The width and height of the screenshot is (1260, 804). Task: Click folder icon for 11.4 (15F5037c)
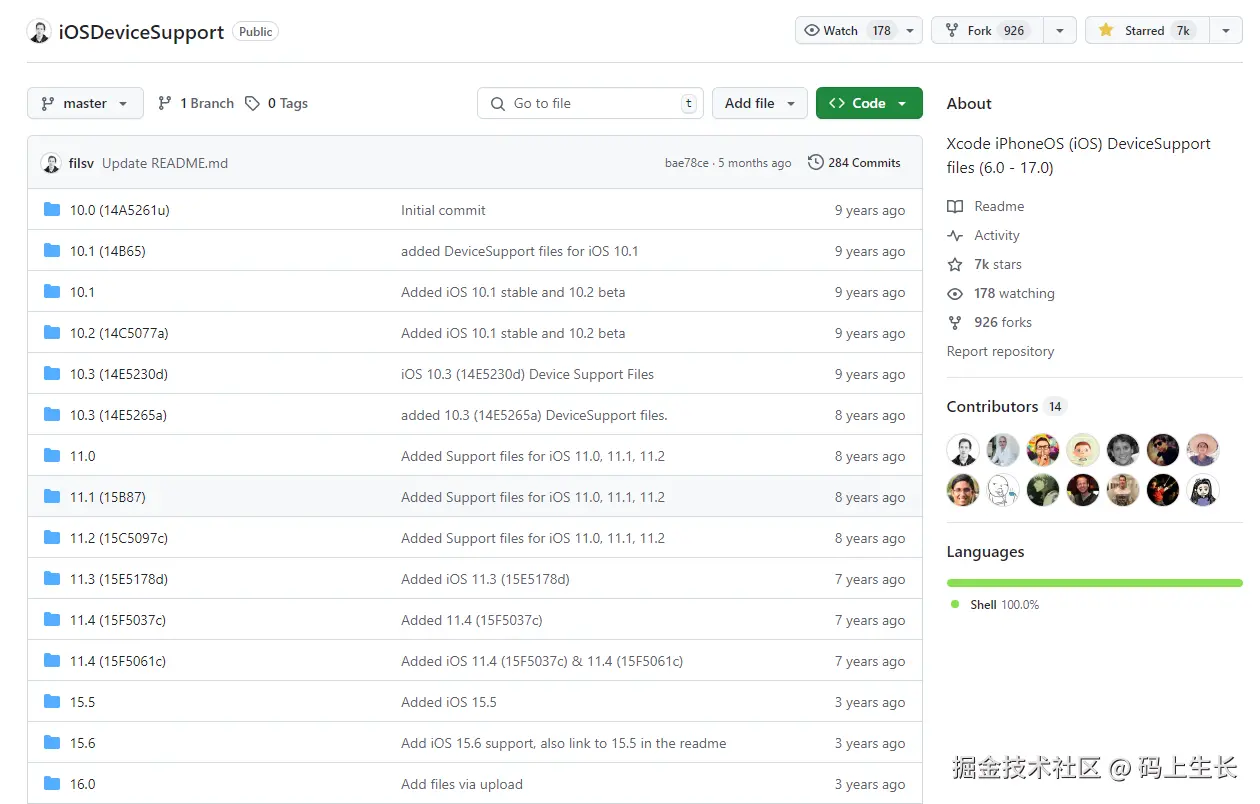(52, 620)
